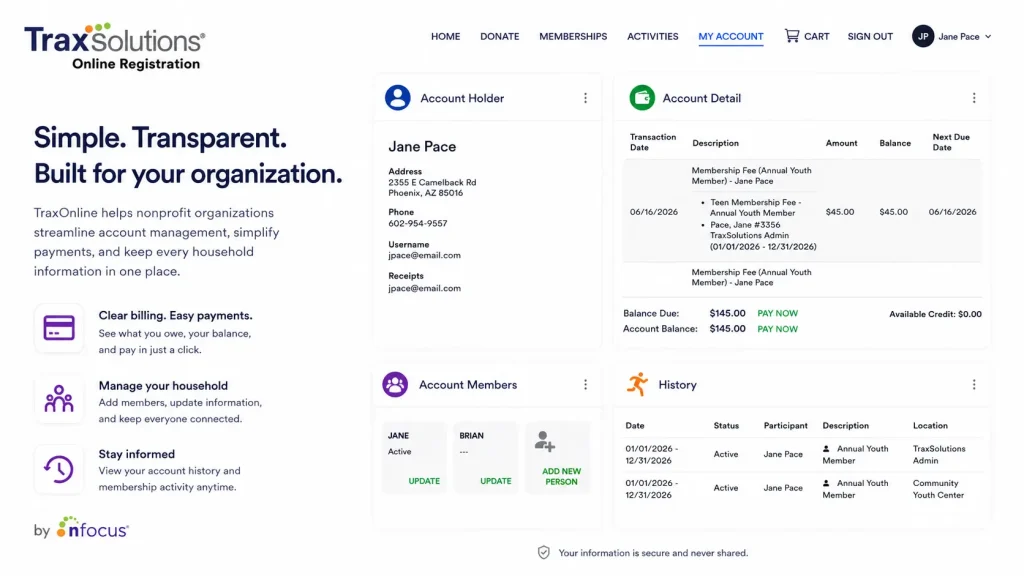
Task: Go to the HOME page
Action: [x=445, y=37]
